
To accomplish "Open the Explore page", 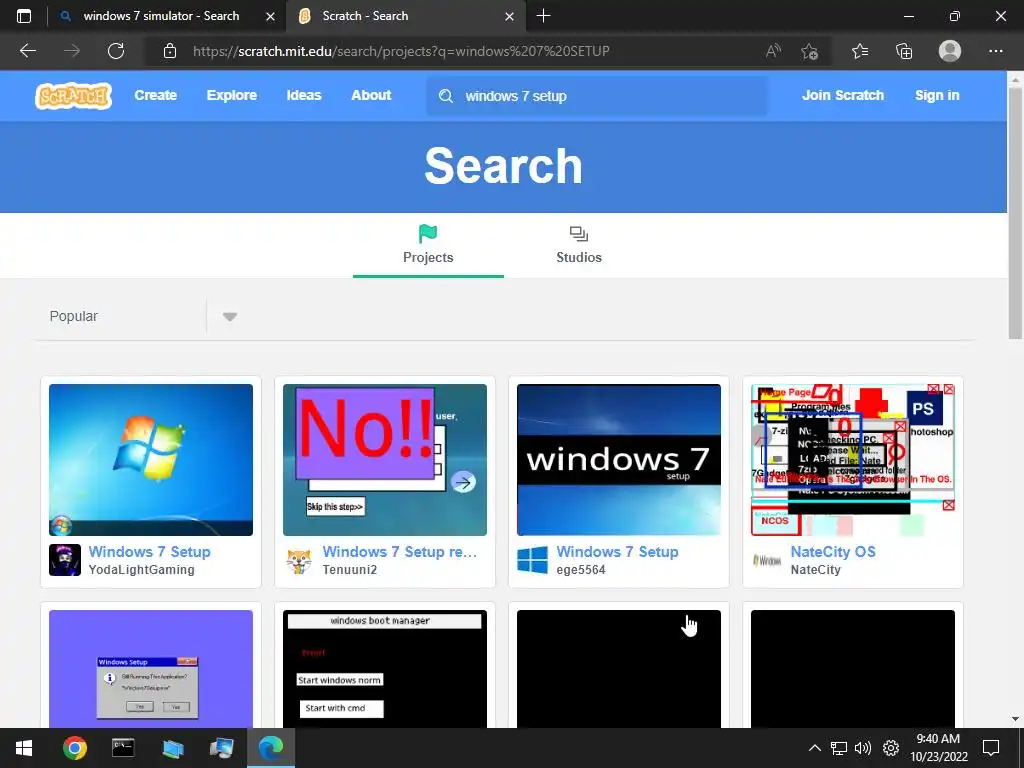I will pos(232,95).
